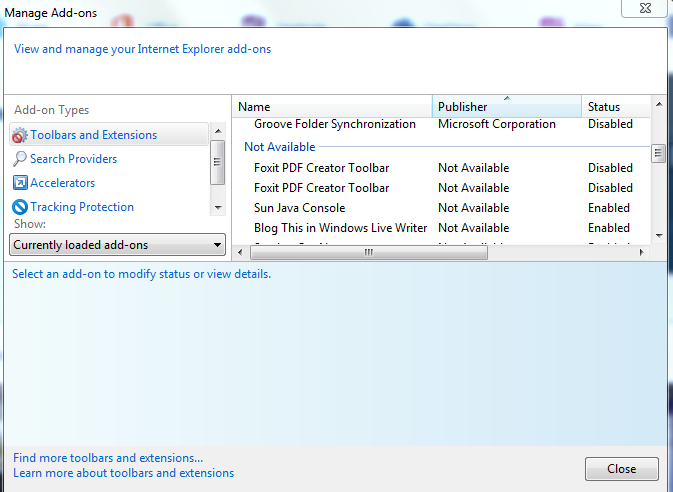Click the horizontal scrollbar thumb

(x=369, y=252)
